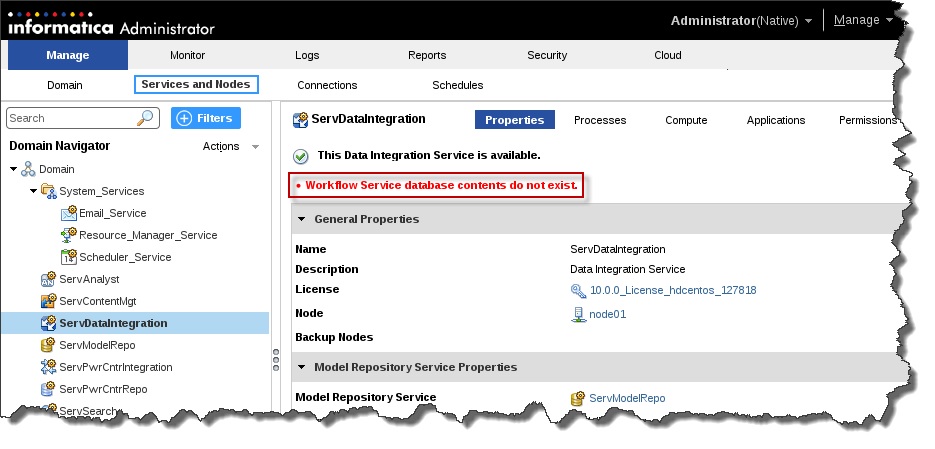This screenshot has height=449, width=935.
Task: Select the Services and Nodes sub-tab
Action: [x=196, y=85]
